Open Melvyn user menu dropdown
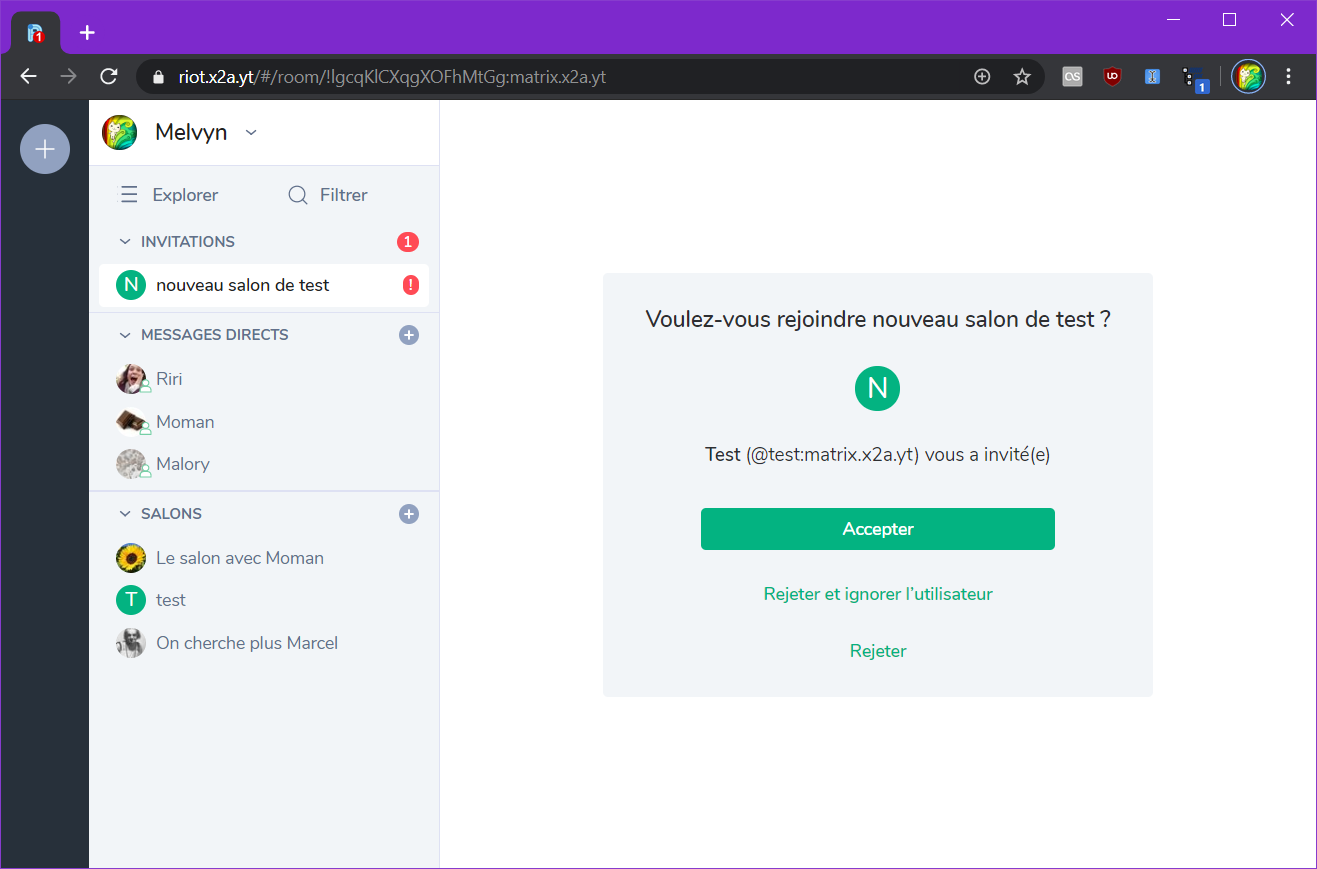 251,132
